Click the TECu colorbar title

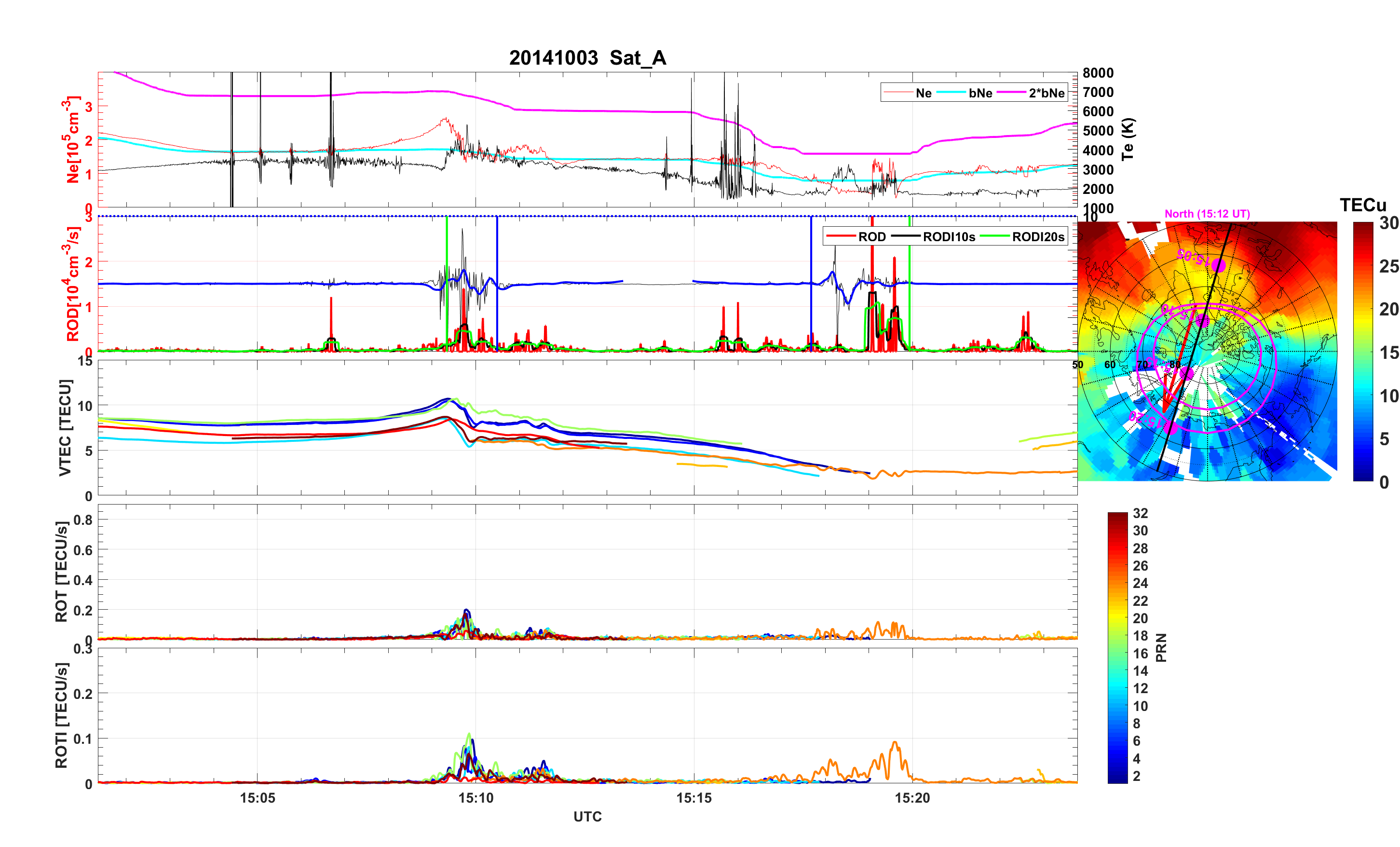pos(1362,205)
